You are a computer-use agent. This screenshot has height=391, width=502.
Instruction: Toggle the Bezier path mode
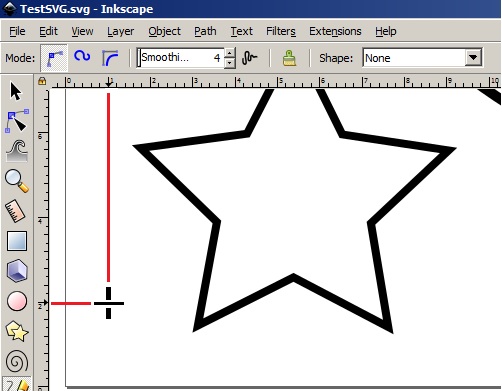54,58
